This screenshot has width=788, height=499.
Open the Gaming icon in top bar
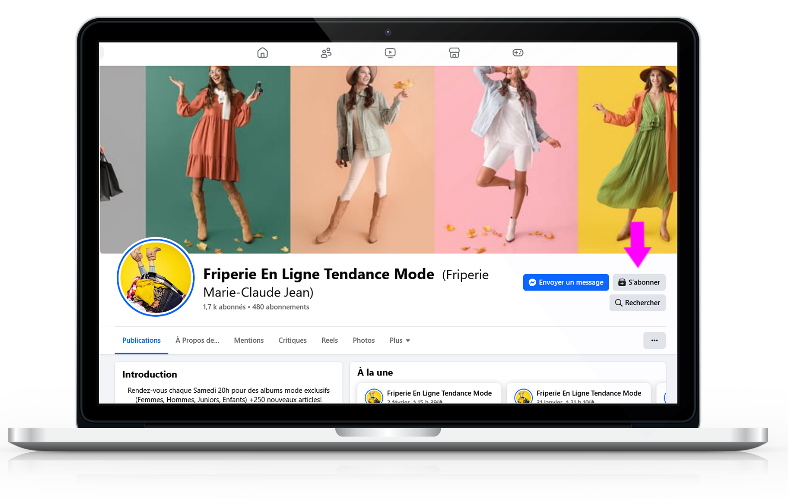point(518,53)
